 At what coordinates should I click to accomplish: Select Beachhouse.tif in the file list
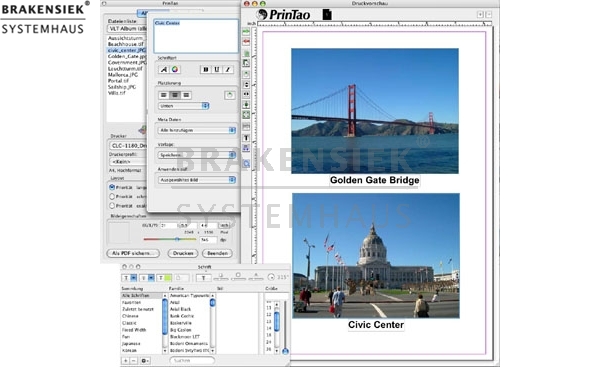[x=126, y=44]
